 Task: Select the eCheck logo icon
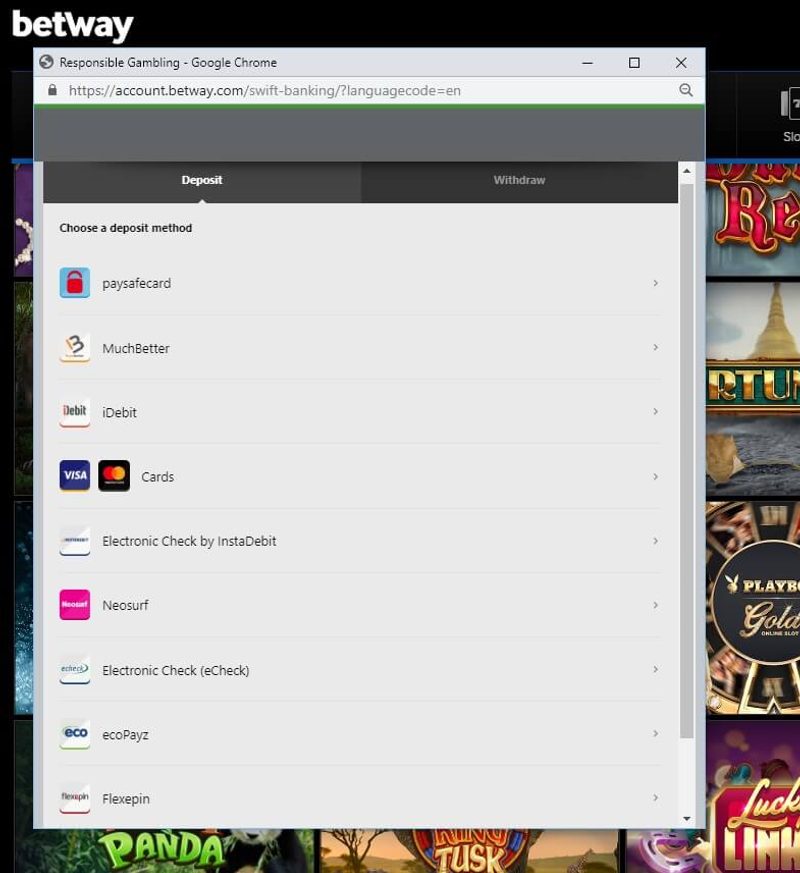[75, 670]
